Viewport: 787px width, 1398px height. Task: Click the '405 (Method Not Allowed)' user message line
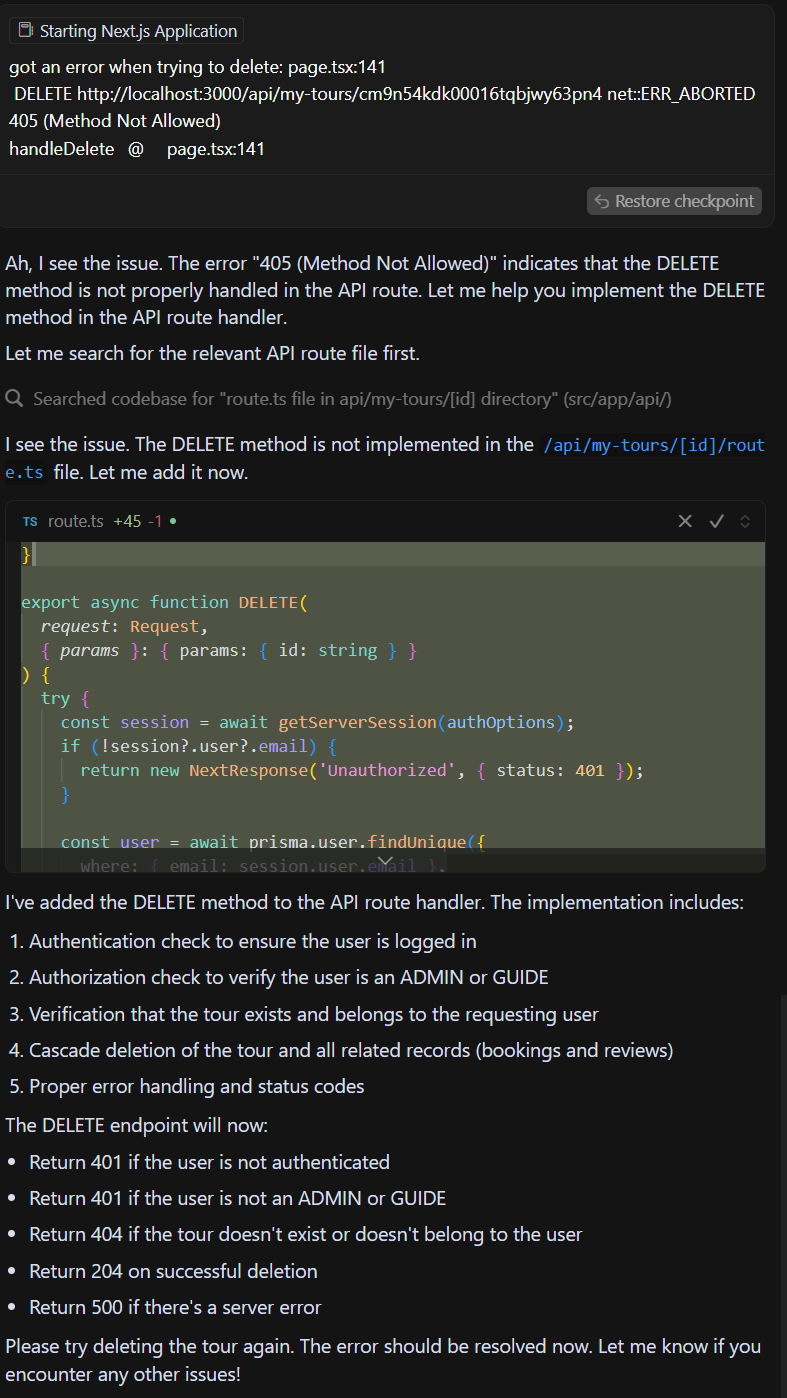pos(114,121)
